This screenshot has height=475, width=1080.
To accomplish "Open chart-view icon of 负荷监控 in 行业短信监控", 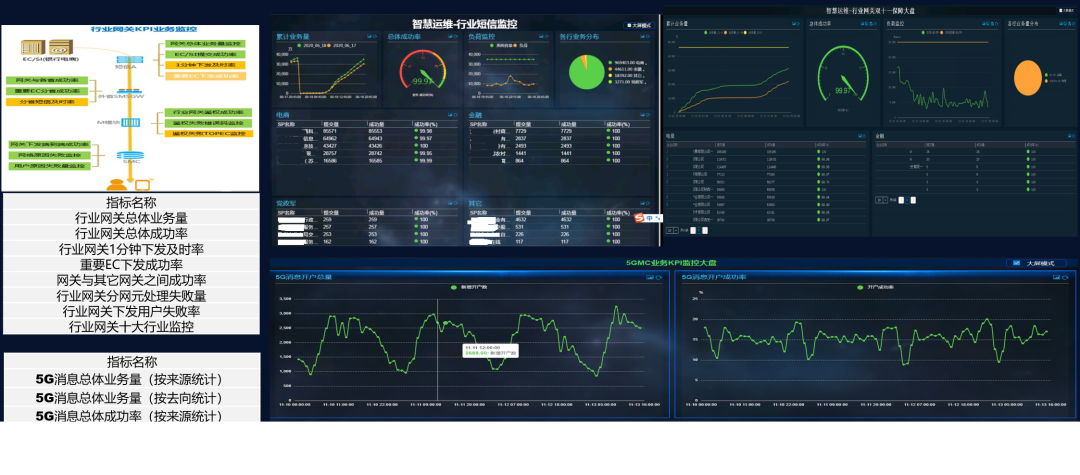I will [x=541, y=36].
